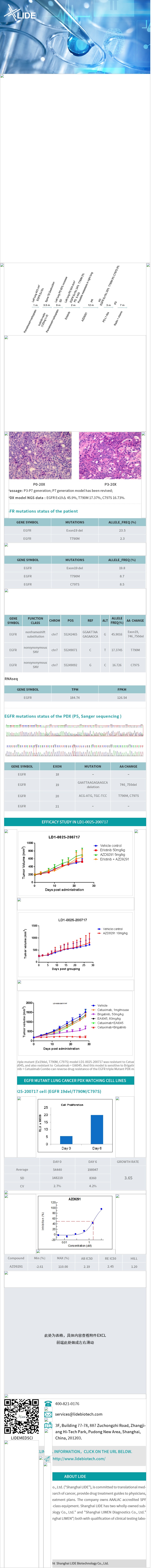Click the 'Shanghai LIDE Biotechnology Co., Ltd.' footer text
The width and height of the screenshot is (167, 1568).
tap(80, 1563)
